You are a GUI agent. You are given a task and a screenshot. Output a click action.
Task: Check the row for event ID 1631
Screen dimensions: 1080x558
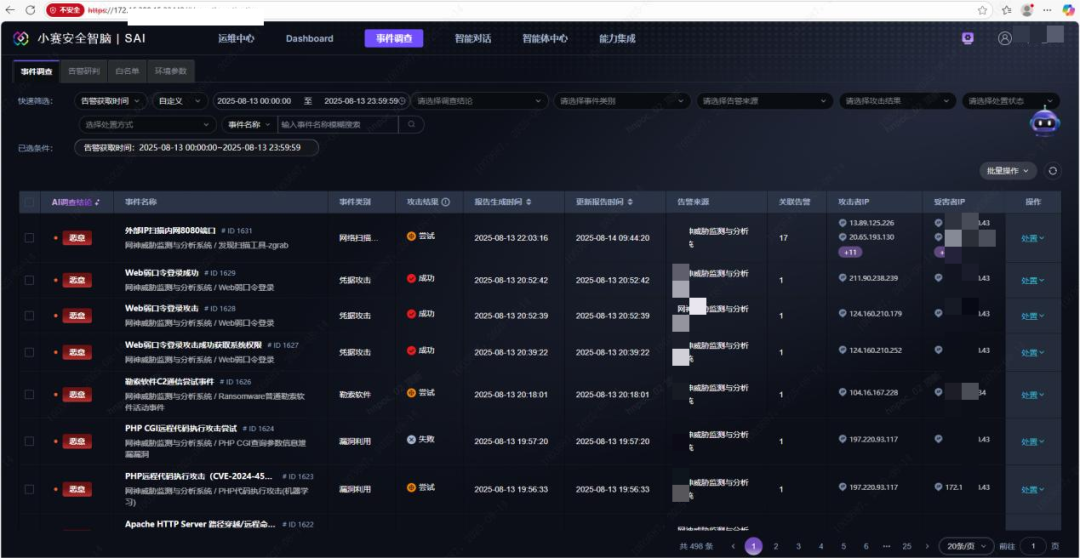[x=29, y=238]
